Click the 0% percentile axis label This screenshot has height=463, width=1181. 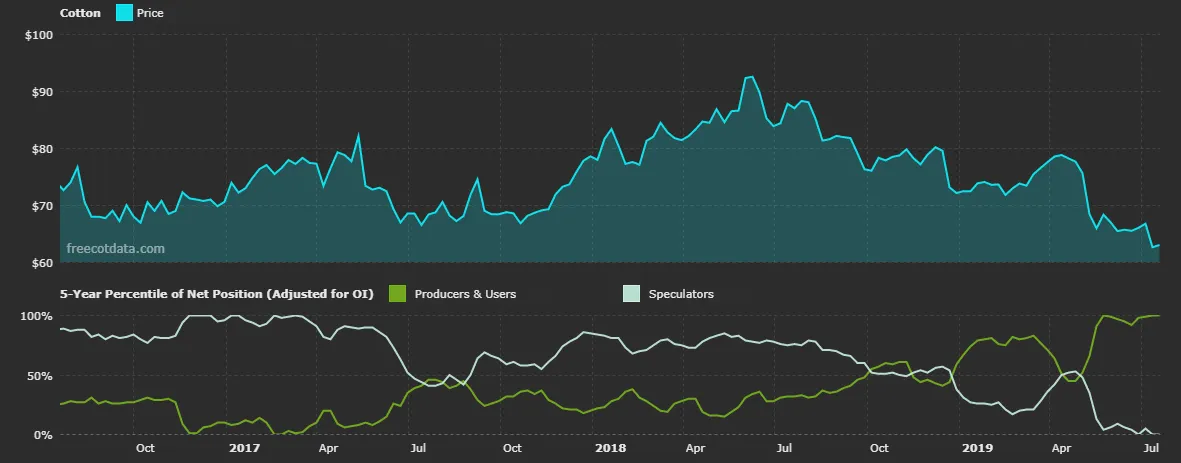(43, 435)
